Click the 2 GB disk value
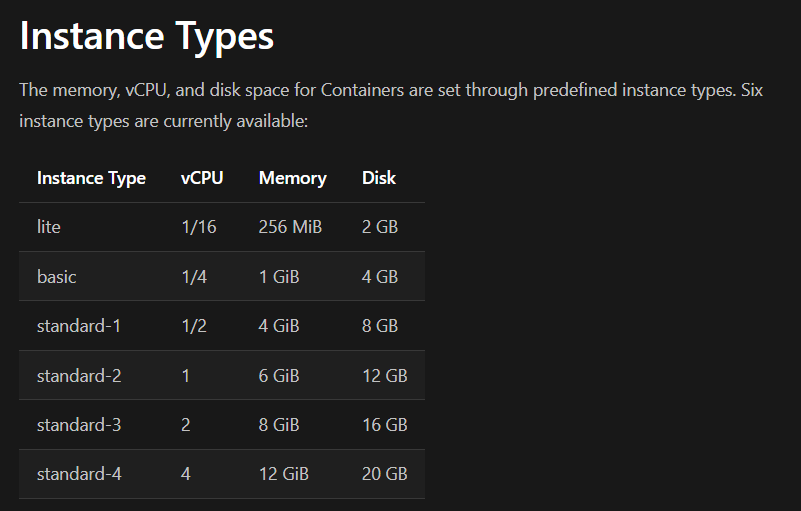This screenshot has width=801, height=511. pos(380,227)
